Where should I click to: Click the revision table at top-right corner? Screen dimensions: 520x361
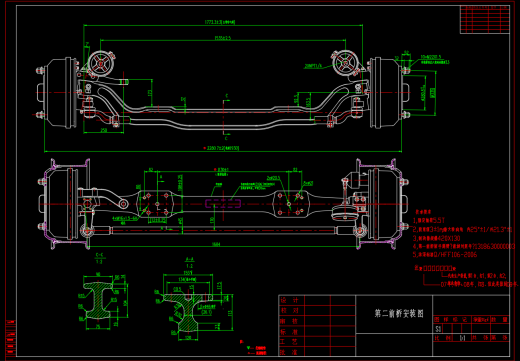click(485, 19)
